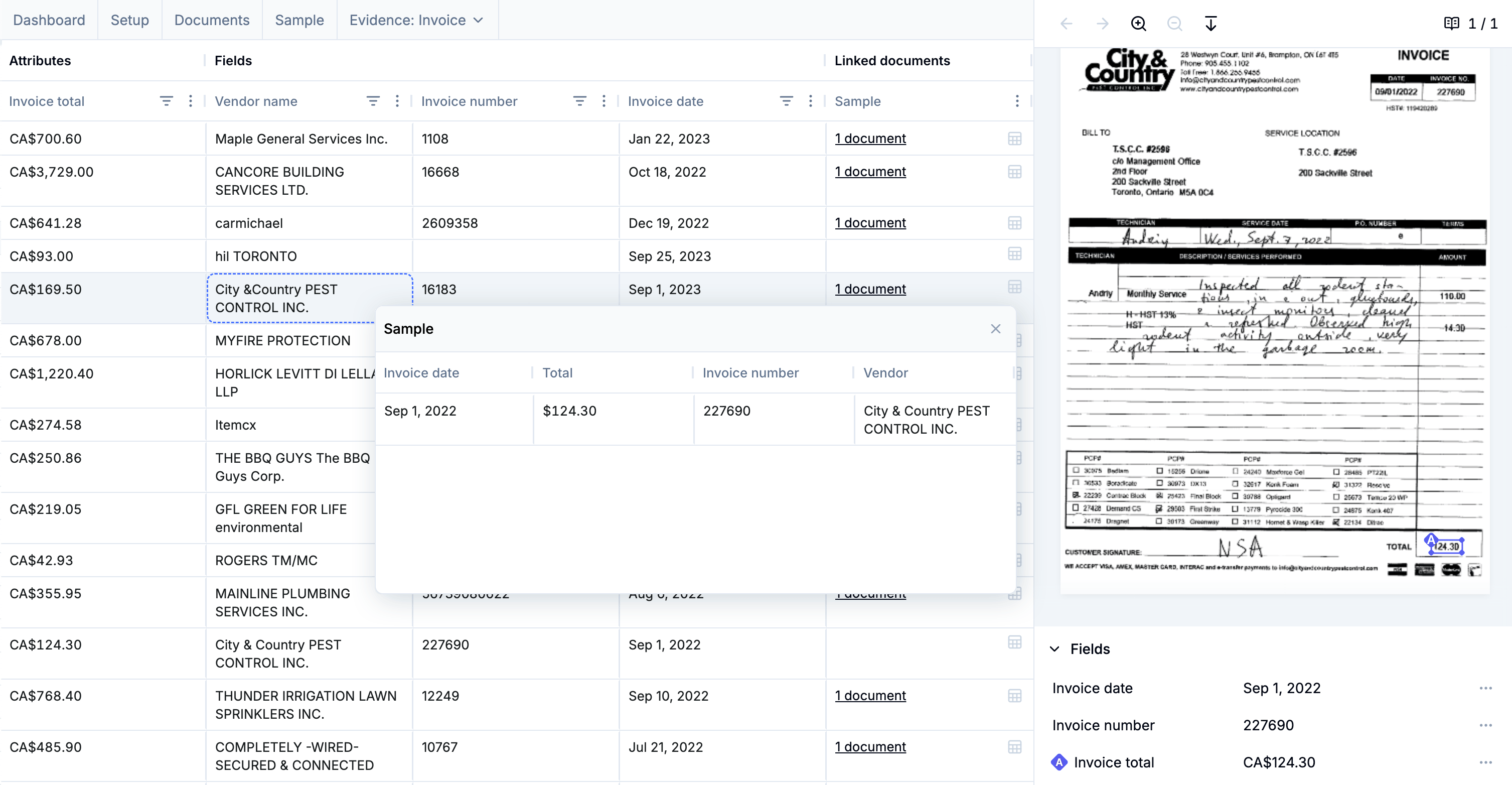
Task: Select the CA$700.60 invoice total cell
Action: tap(103, 139)
